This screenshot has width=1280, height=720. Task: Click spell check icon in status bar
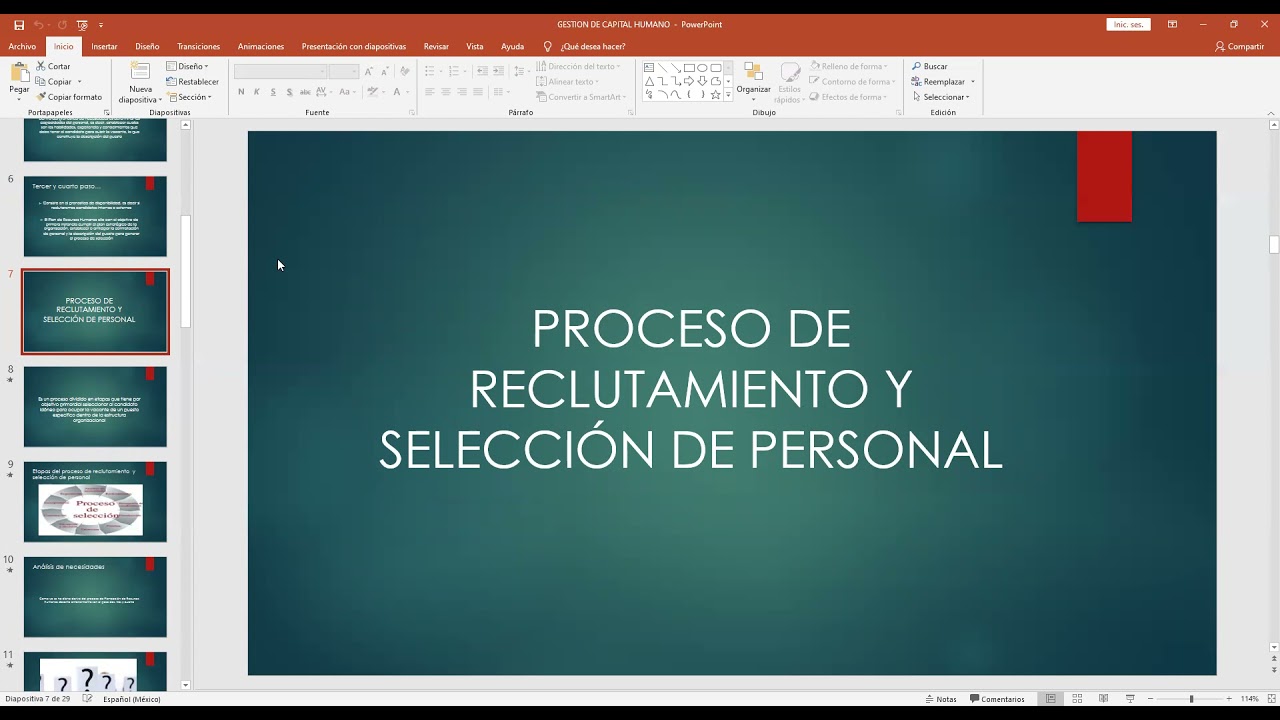(x=88, y=699)
